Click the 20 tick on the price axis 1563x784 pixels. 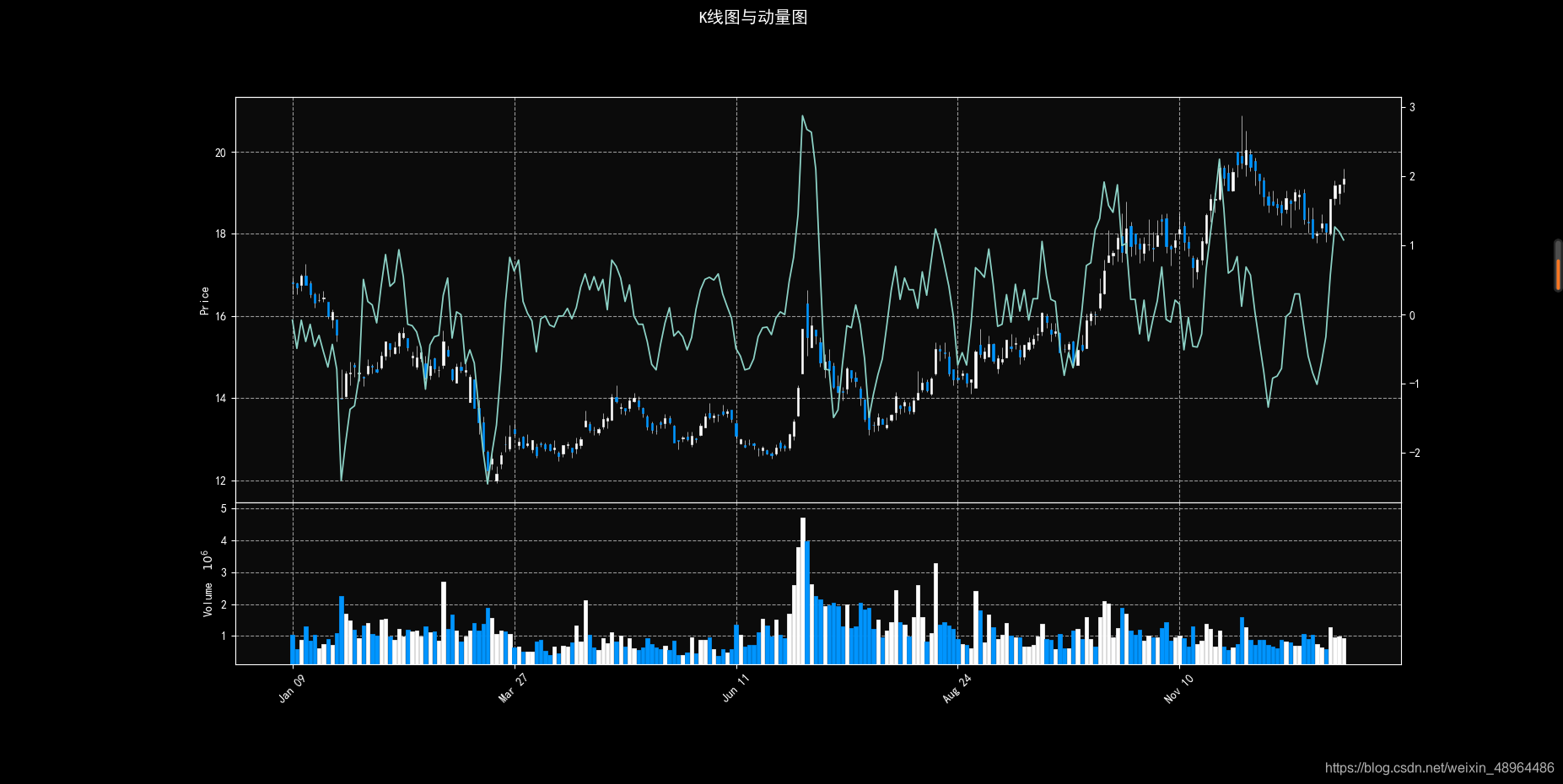(x=221, y=153)
